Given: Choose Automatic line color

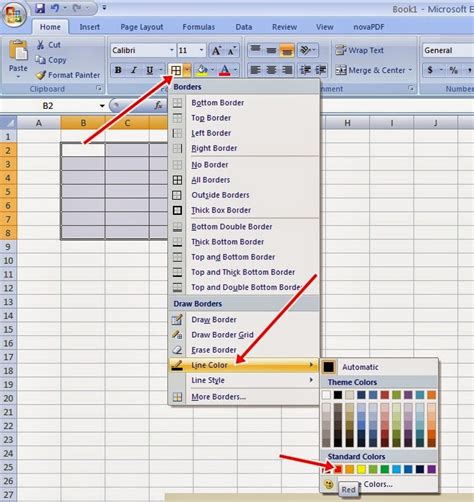Looking at the screenshot, I should coord(379,367).
